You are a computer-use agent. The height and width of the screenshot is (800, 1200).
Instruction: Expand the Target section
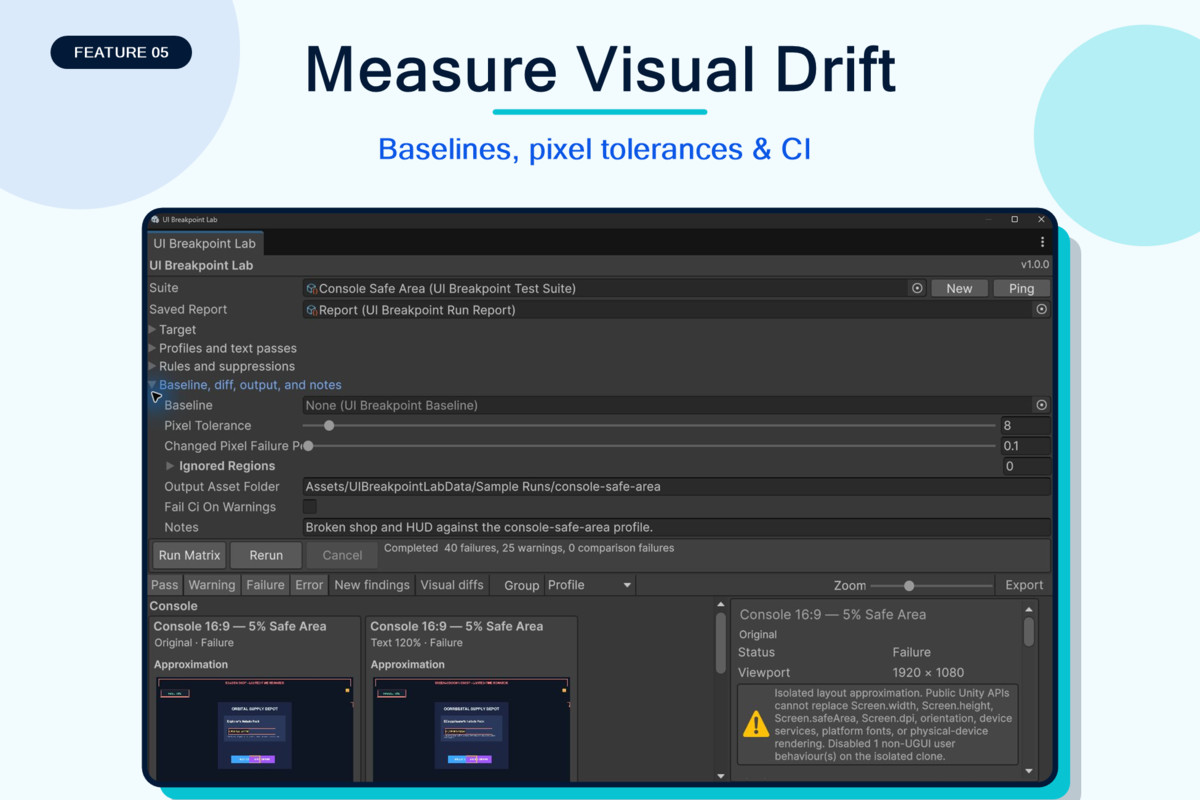click(153, 329)
